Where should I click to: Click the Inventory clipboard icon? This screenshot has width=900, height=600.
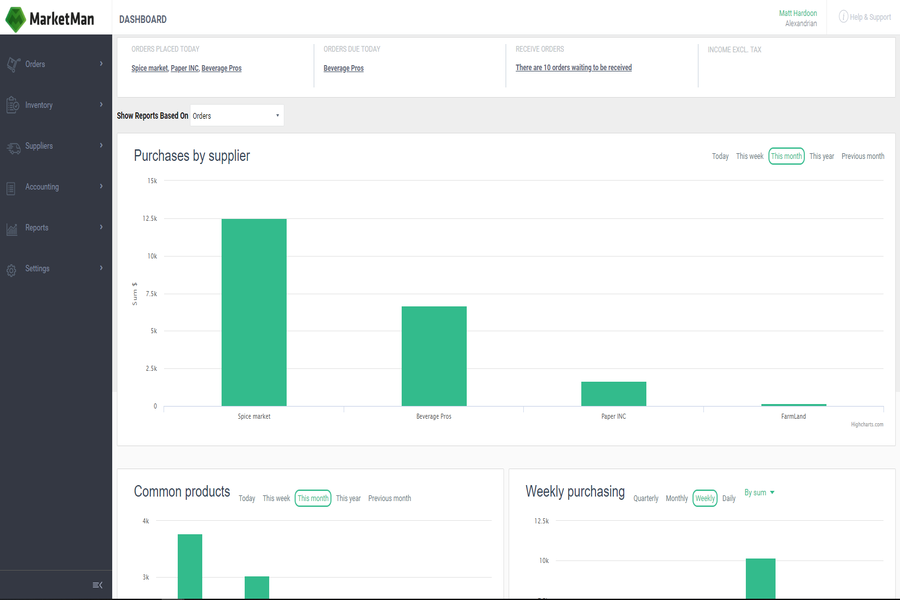point(12,105)
